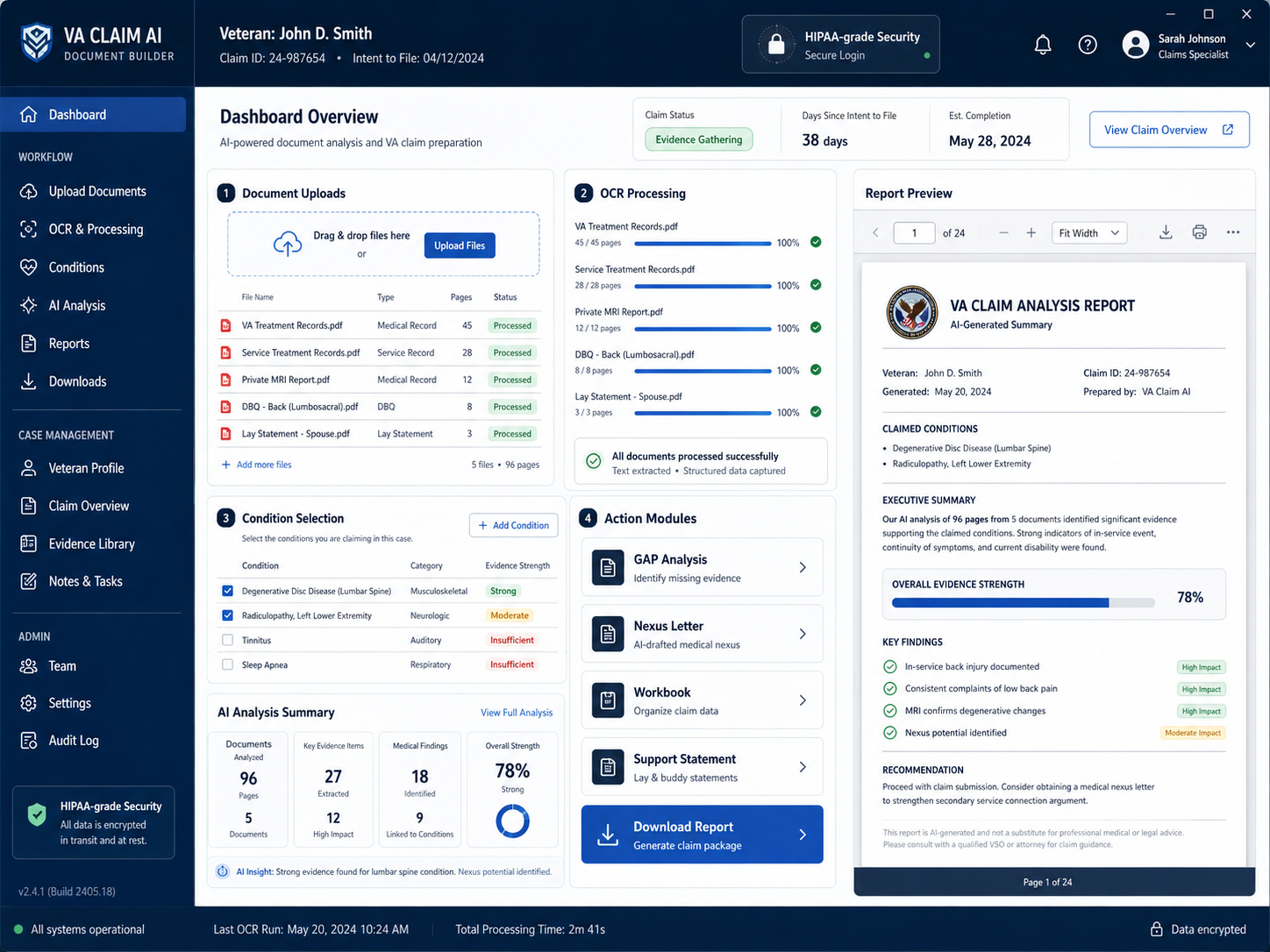
Task: Click the green check beside VA Treatment Records 100%
Action: 816,242
